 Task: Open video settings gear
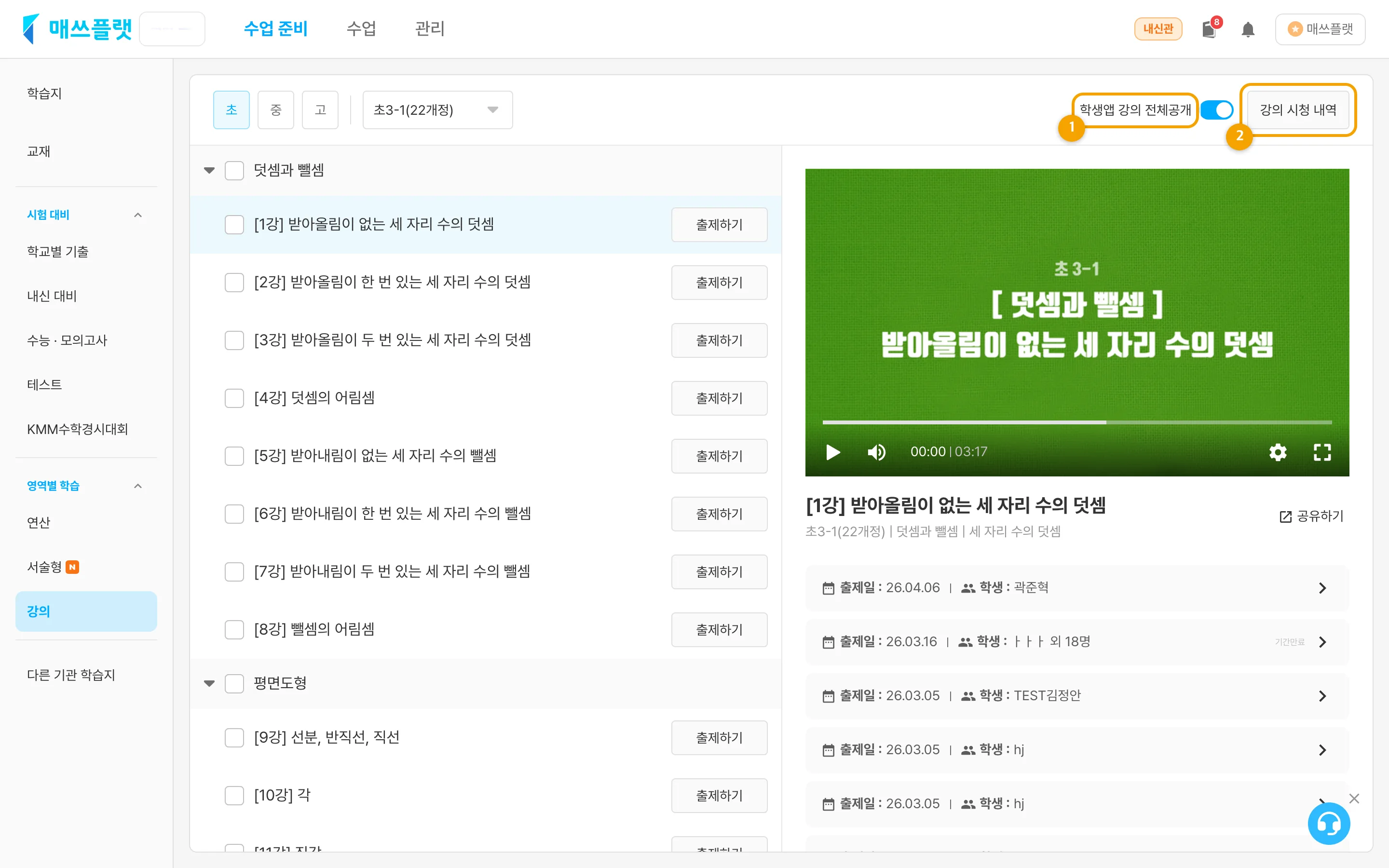[1278, 452]
